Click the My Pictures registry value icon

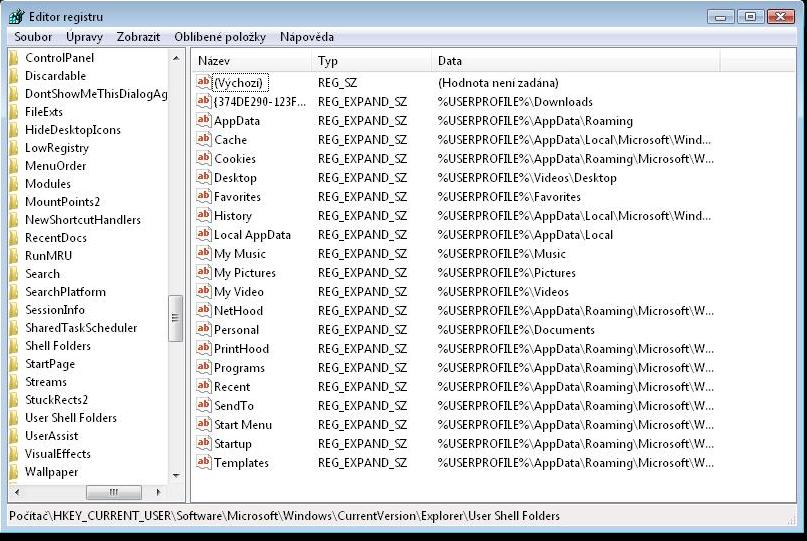coord(204,273)
